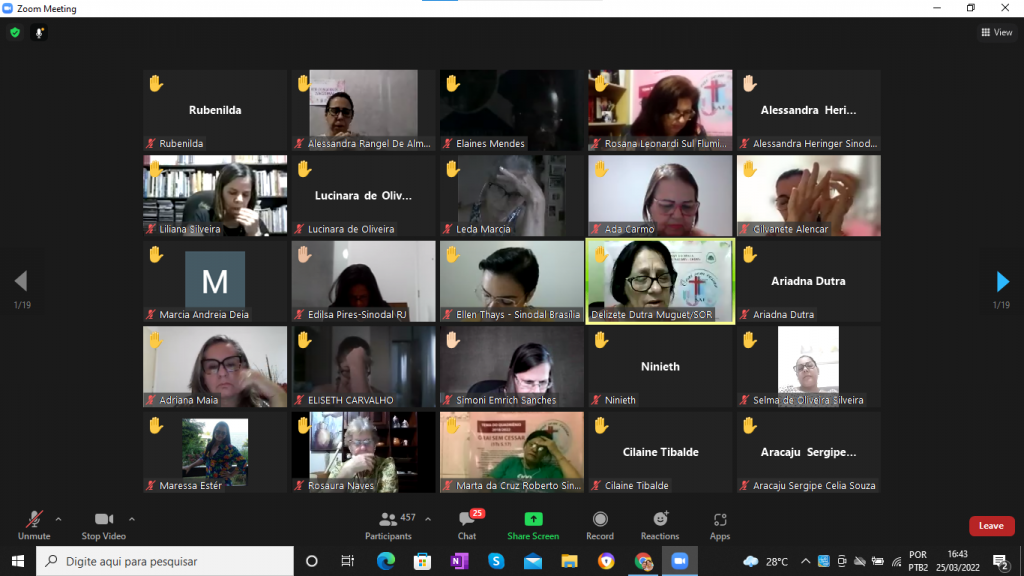
Task: Expand audio options arrow beside Unmute
Action: coord(58,519)
